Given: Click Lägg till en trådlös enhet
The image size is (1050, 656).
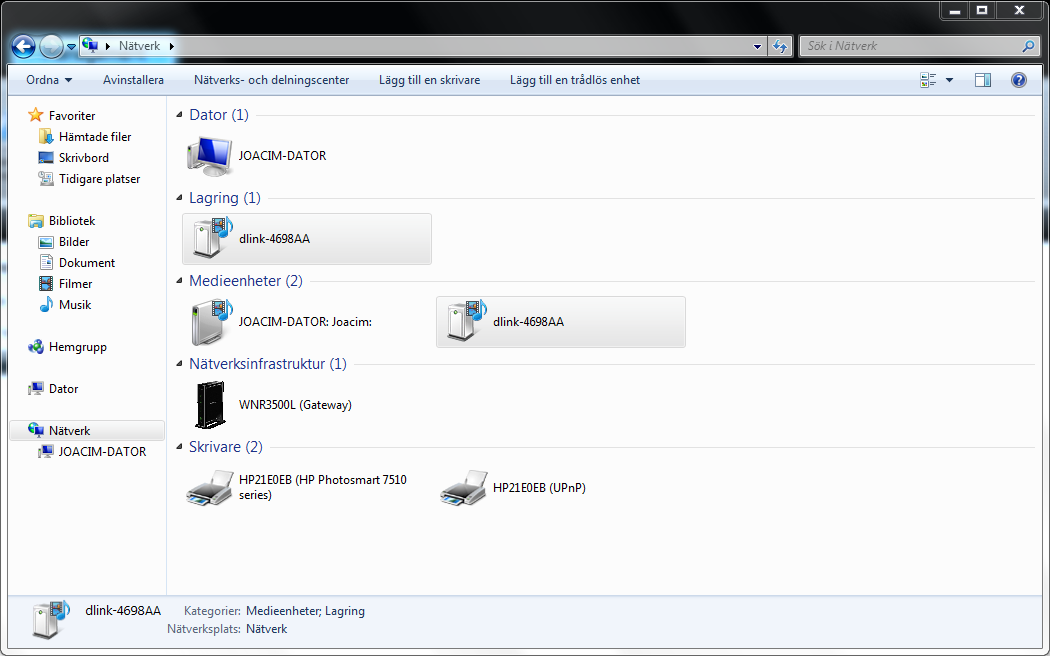Looking at the screenshot, I should [575, 80].
